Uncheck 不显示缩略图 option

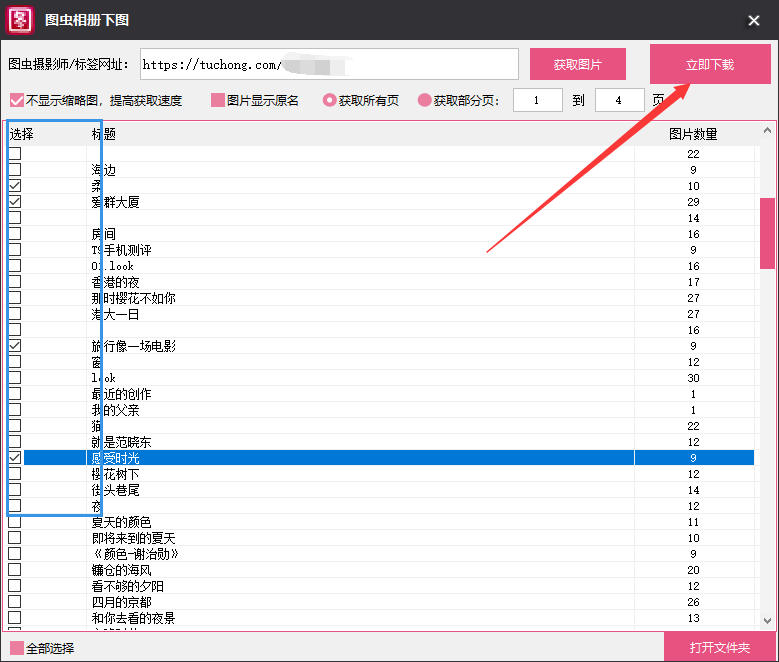pos(16,100)
